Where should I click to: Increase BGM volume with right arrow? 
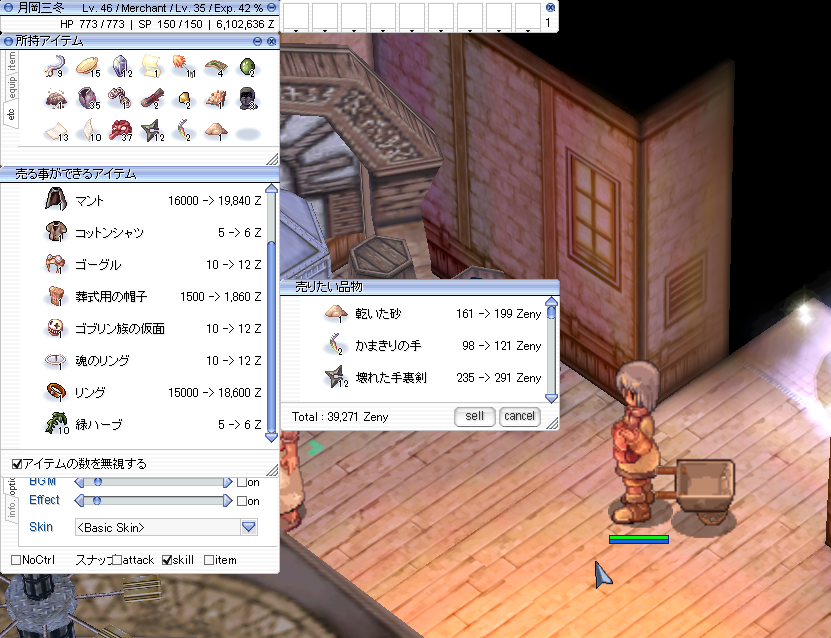[227, 482]
